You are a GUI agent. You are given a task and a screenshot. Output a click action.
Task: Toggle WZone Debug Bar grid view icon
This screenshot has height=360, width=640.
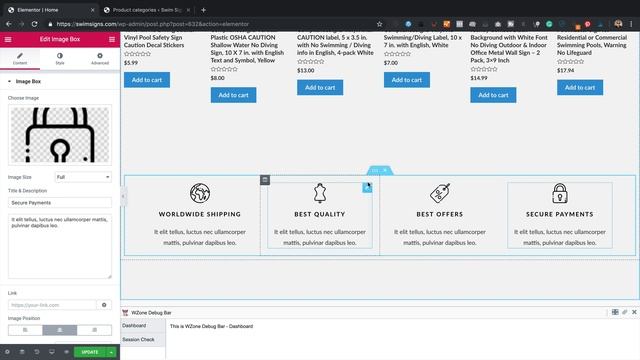tap(615, 312)
